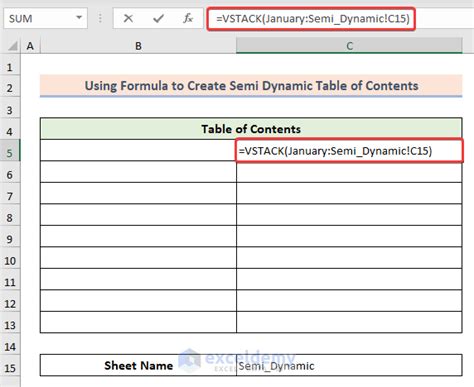Click the Name Box showing SUM
The width and height of the screenshot is (474, 387).
46,18
